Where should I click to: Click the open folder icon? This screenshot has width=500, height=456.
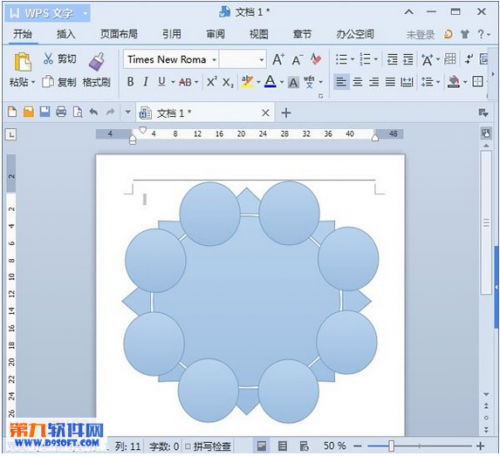(29, 112)
